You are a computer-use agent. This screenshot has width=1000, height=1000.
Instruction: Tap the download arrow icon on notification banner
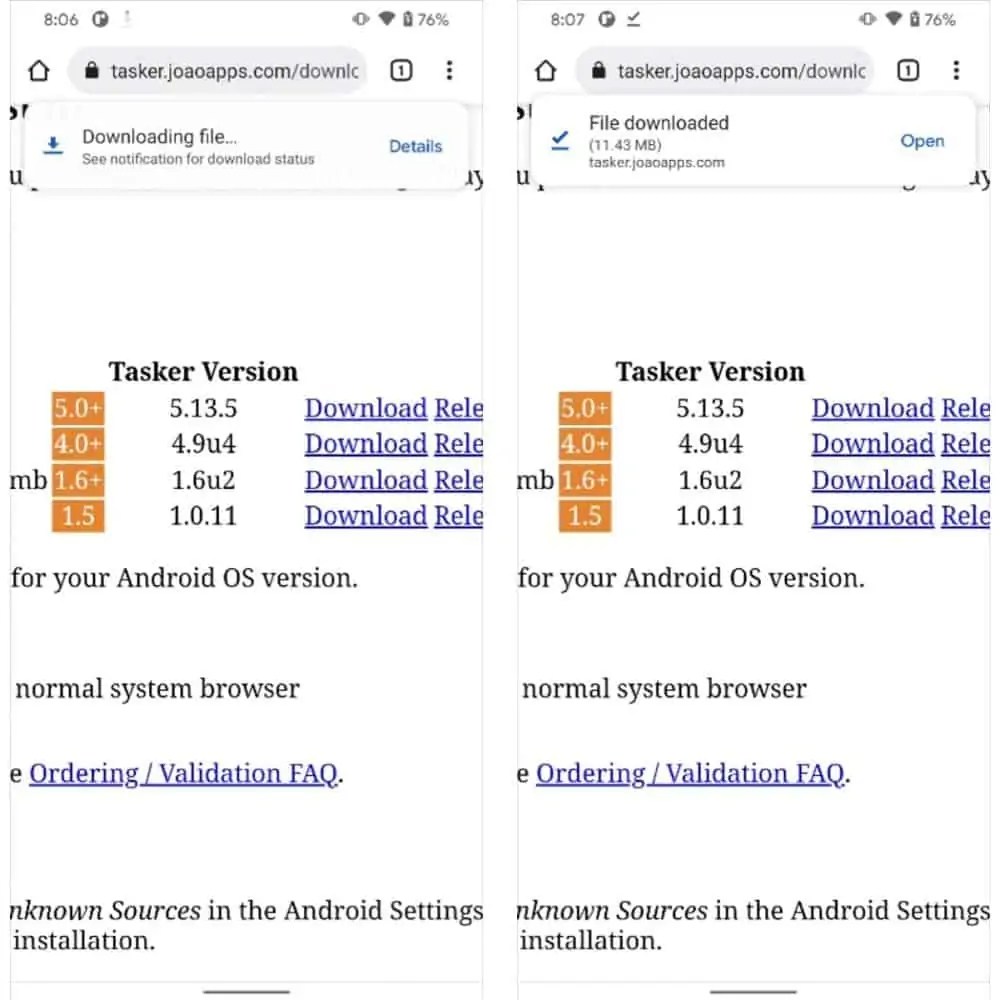53,145
